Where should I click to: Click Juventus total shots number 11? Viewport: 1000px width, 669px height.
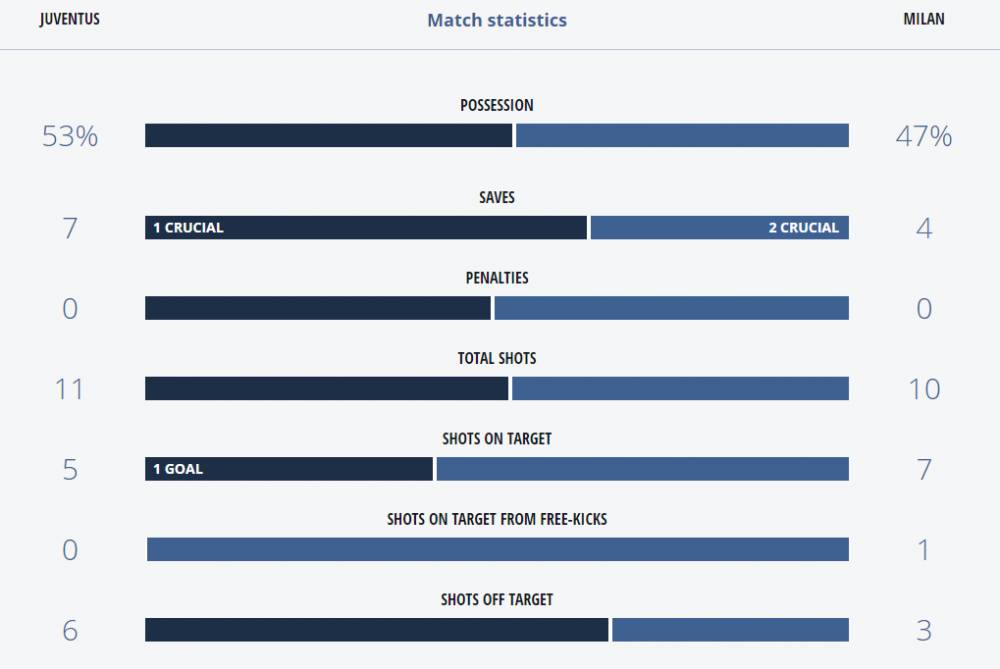coord(70,389)
